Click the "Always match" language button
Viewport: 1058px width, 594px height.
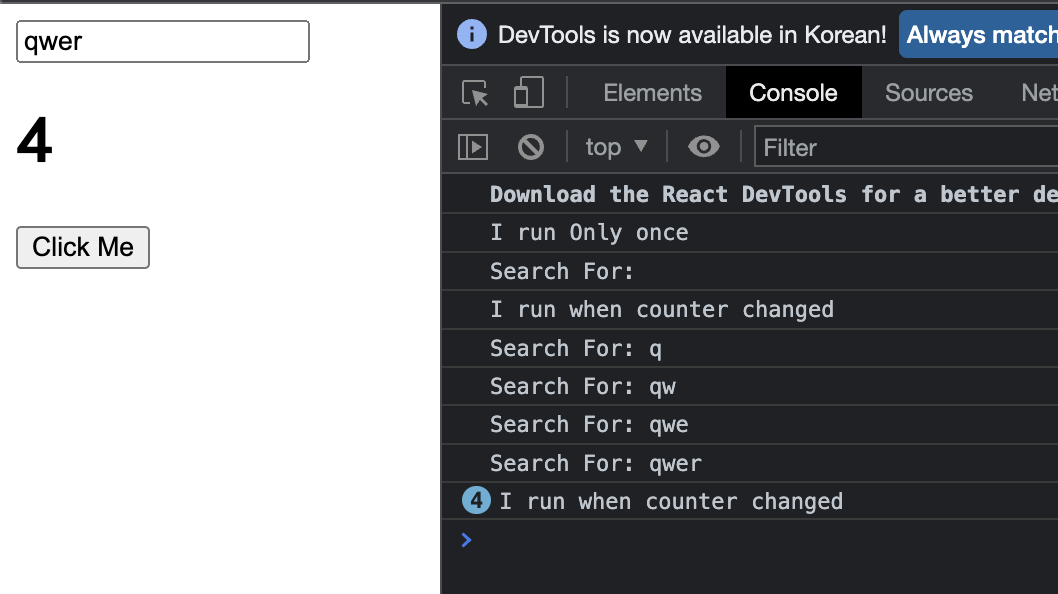click(980, 35)
